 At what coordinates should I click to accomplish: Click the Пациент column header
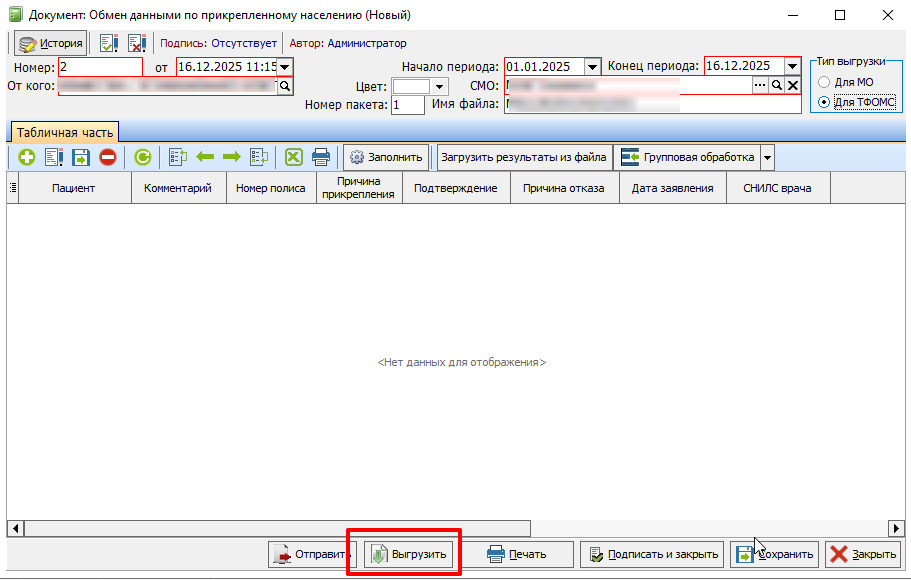(73, 188)
